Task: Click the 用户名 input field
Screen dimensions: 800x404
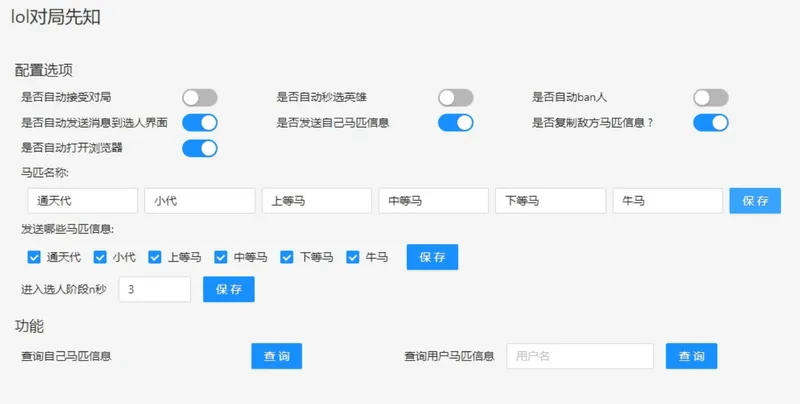Action: click(x=580, y=356)
